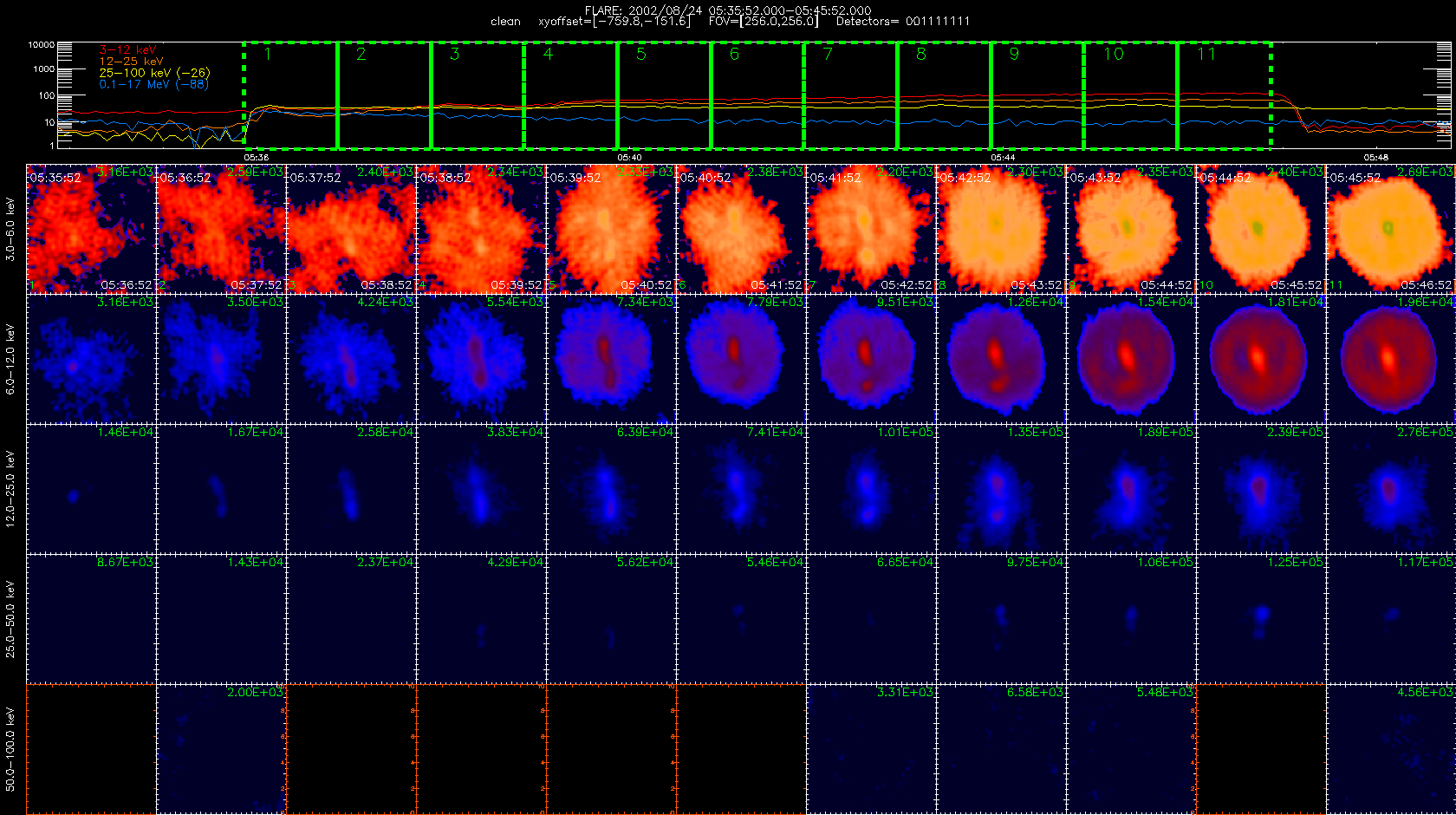Select interval 2 in the lightcurve plot
The image size is (1456, 815).
[x=384, y=95]
